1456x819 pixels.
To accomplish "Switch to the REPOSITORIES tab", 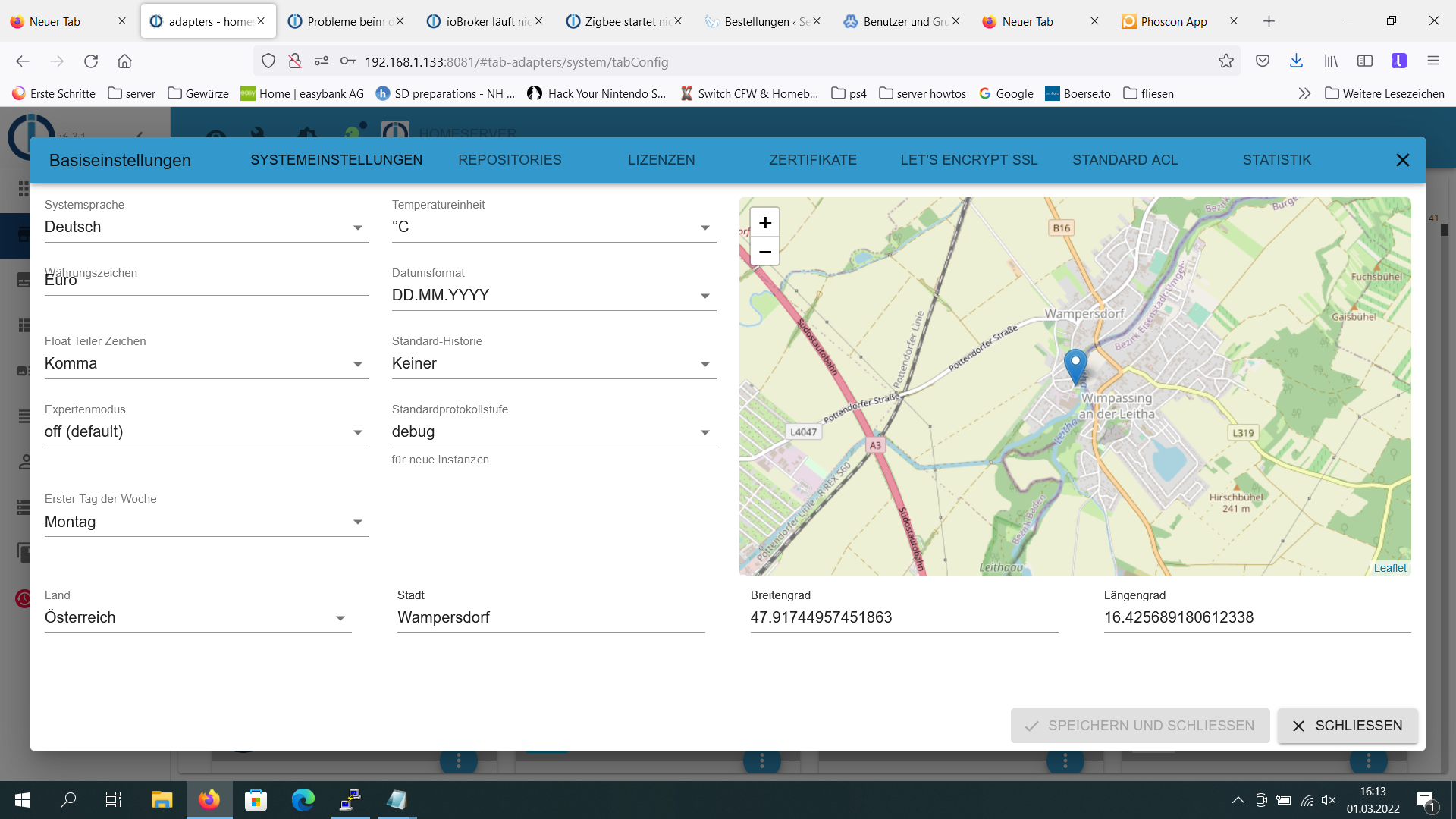I will click(x=510, y=160).
